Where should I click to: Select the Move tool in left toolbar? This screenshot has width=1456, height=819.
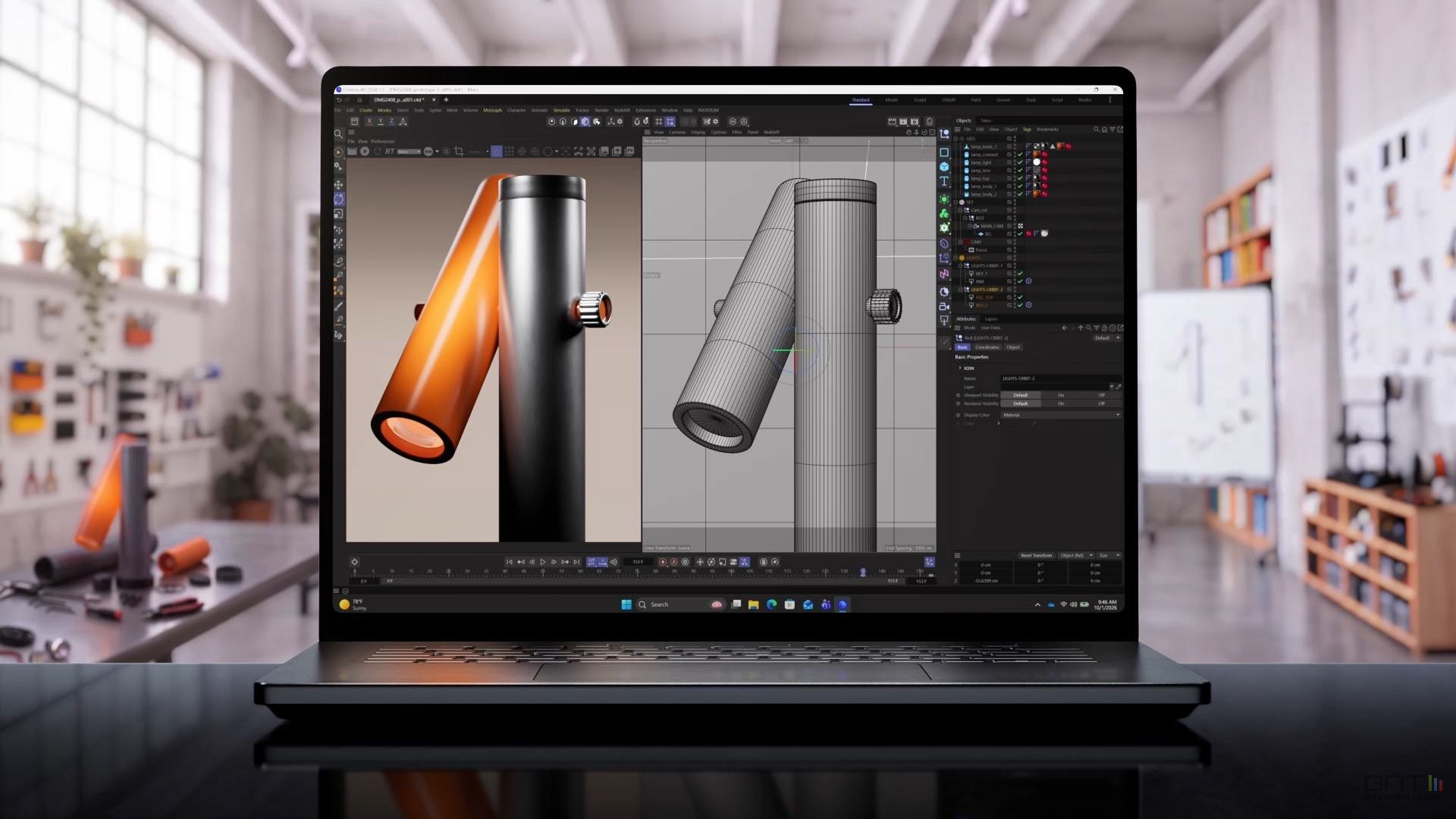click(x=338, y=184)
